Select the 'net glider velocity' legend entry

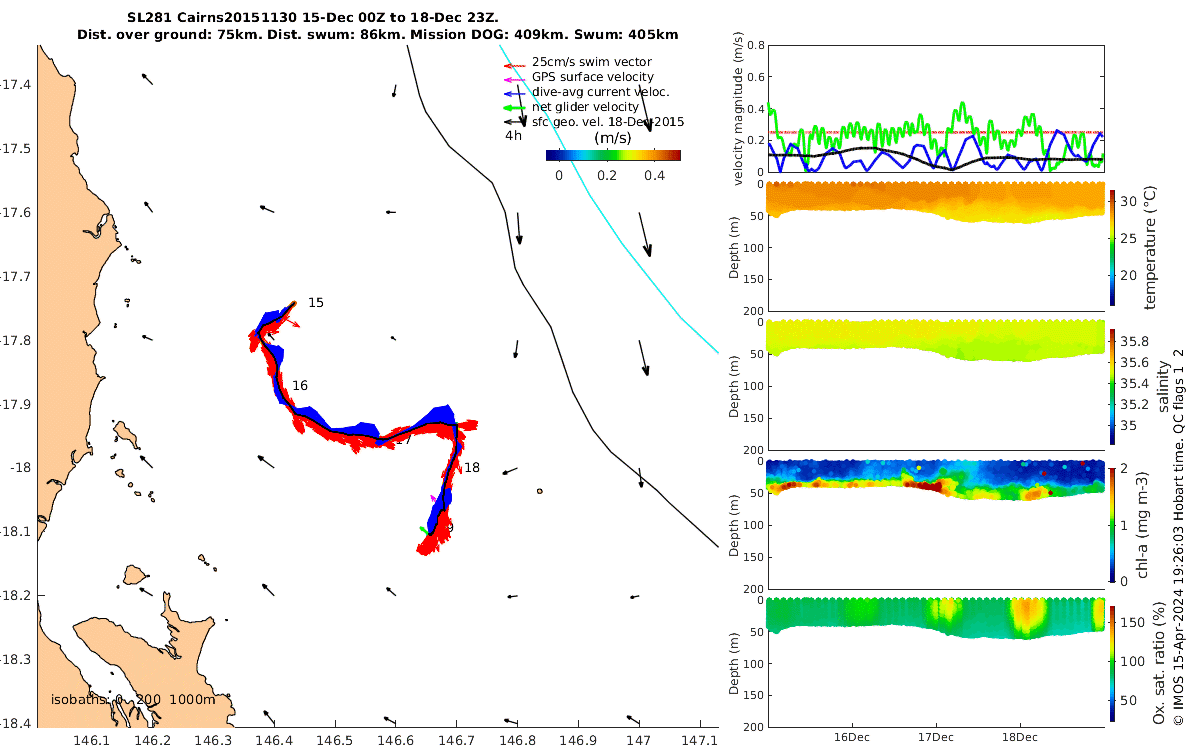pos(572,107)
